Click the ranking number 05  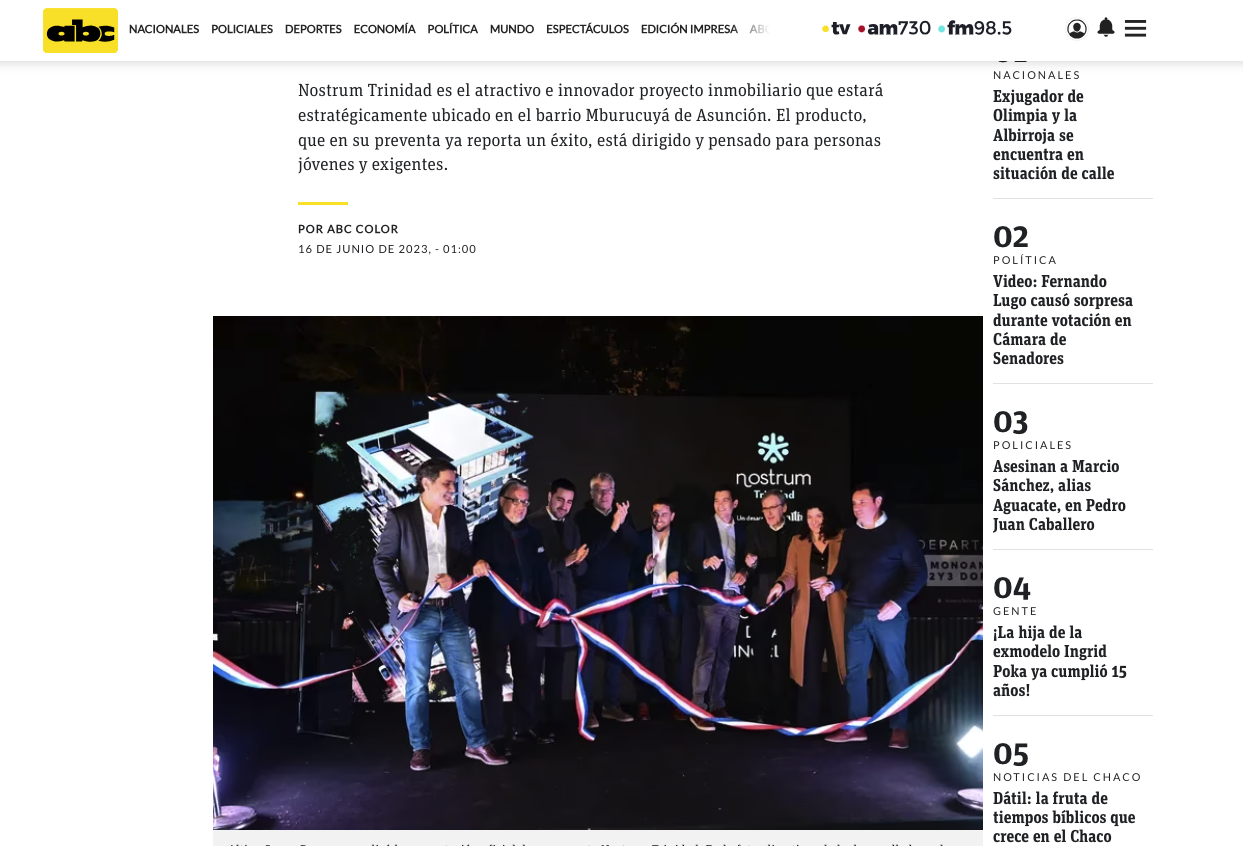1011,754
